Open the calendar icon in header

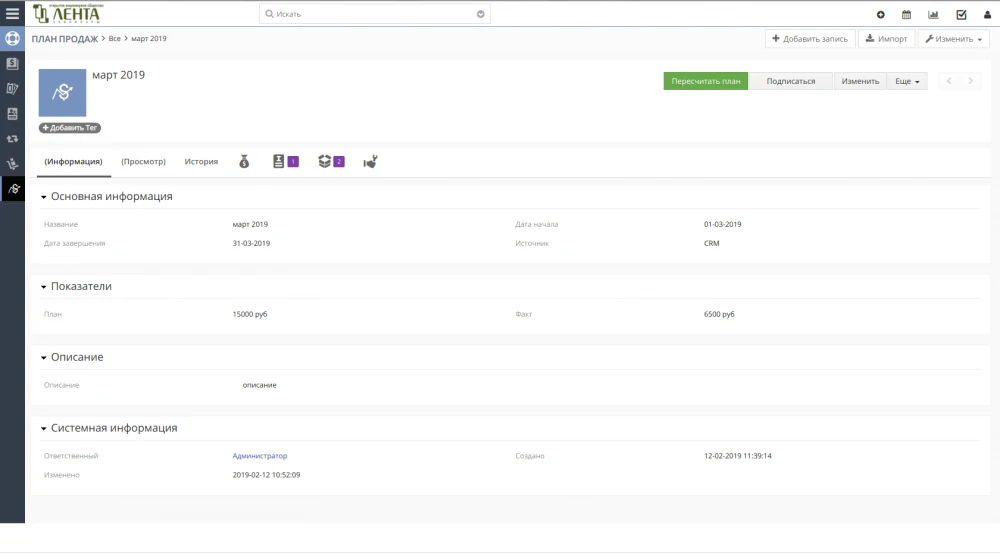[x=906, y=14]
